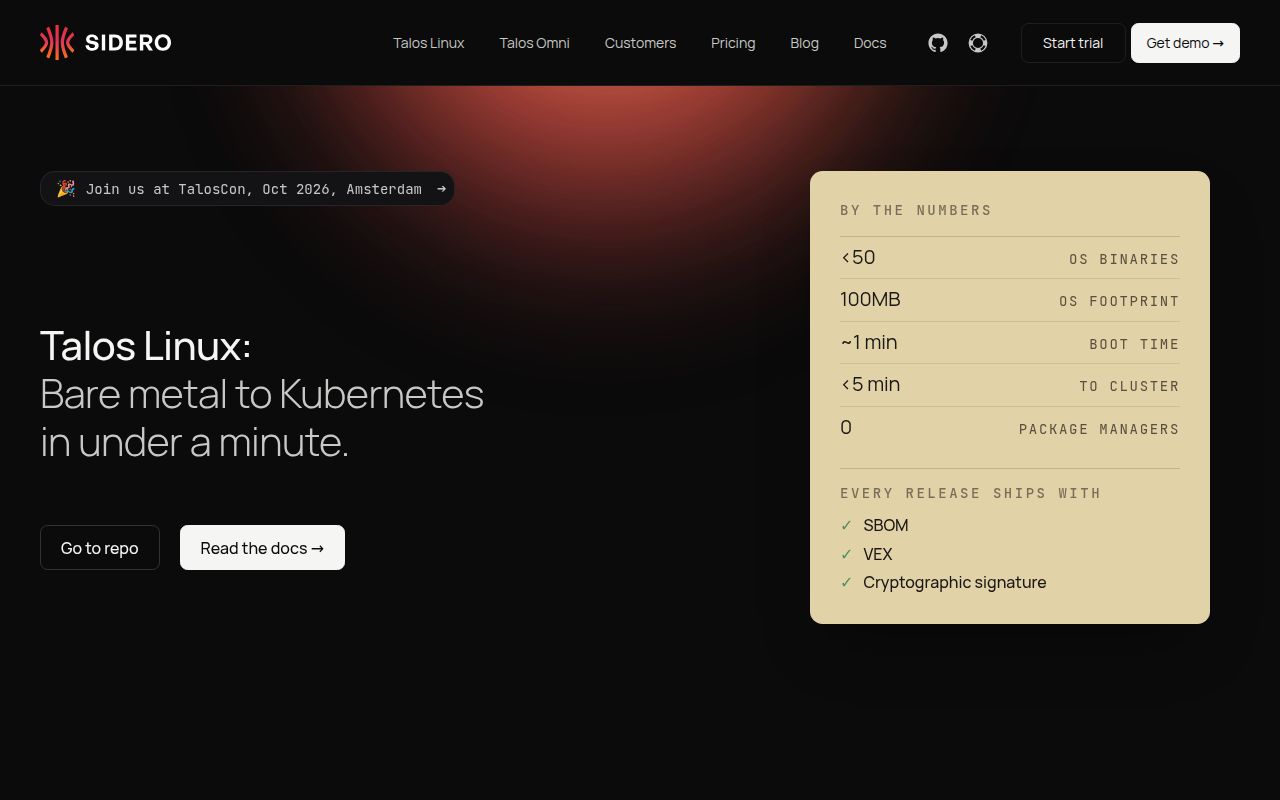
Task: Click the PACKAGE MANAGERS label
Action: pos(1099,429)
